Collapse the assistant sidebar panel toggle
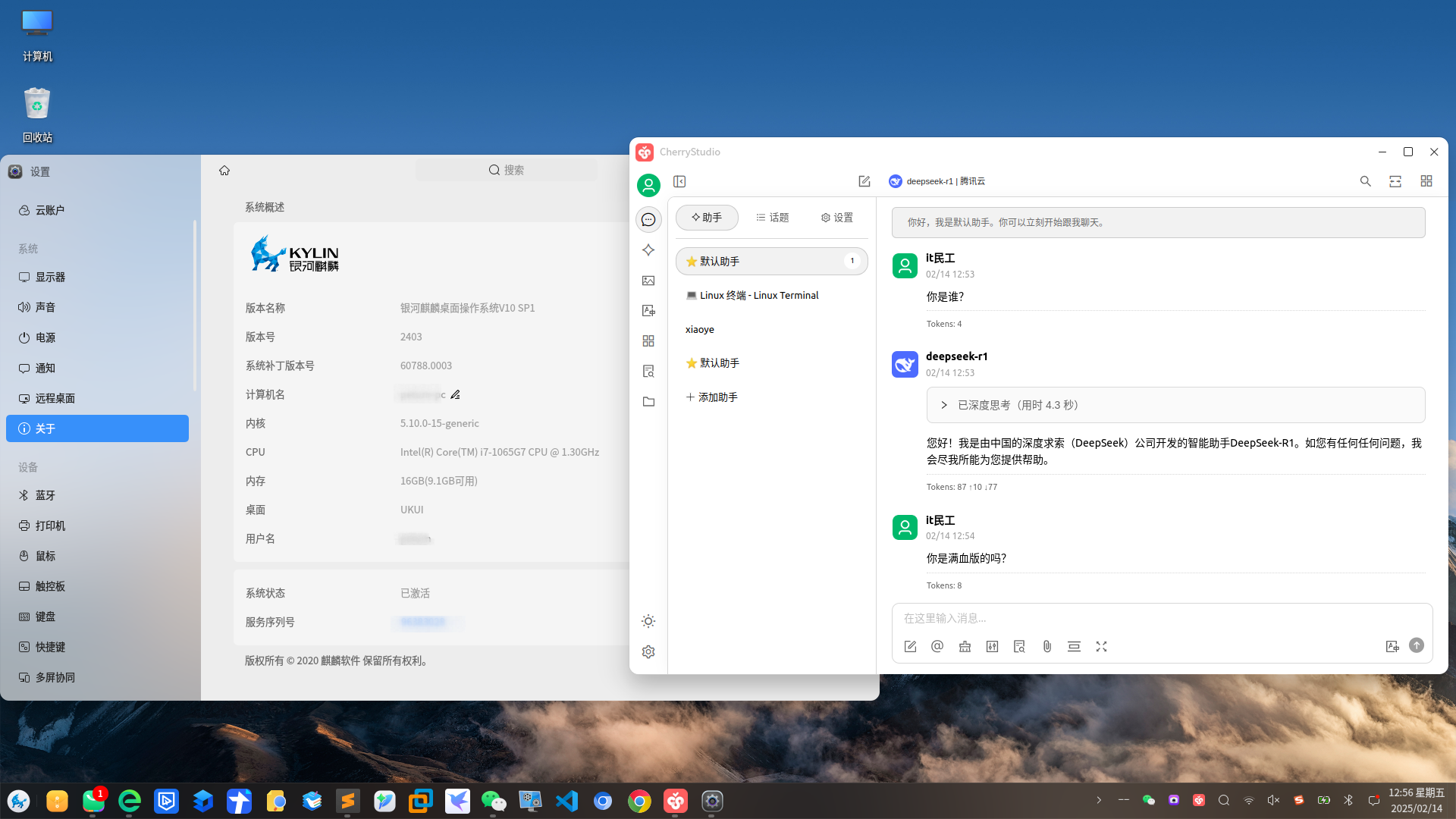The height and width of the screenshot is (819, 1456). coord(679,181)
